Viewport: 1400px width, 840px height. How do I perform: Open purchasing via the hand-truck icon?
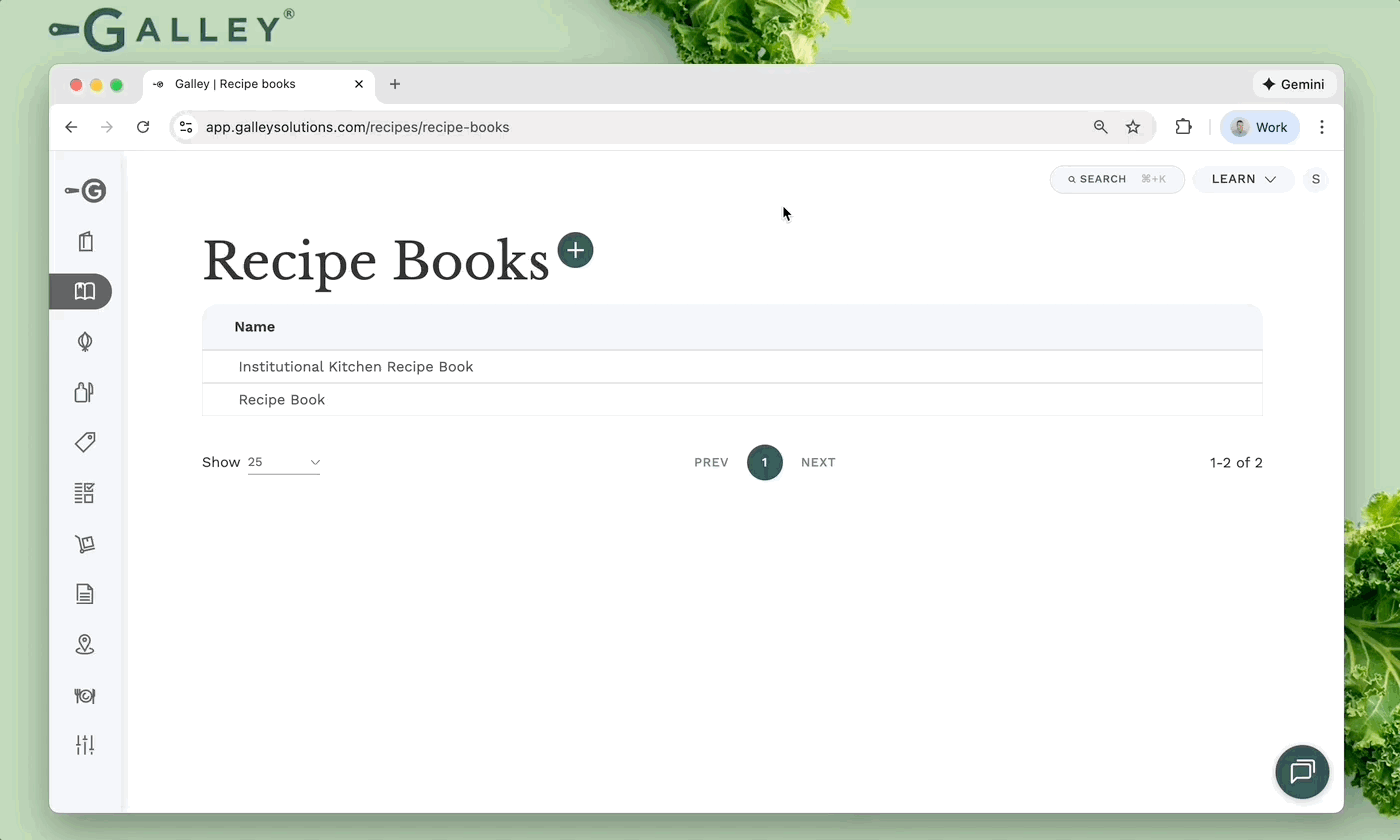pyautogui.click(x=85, y=543)
